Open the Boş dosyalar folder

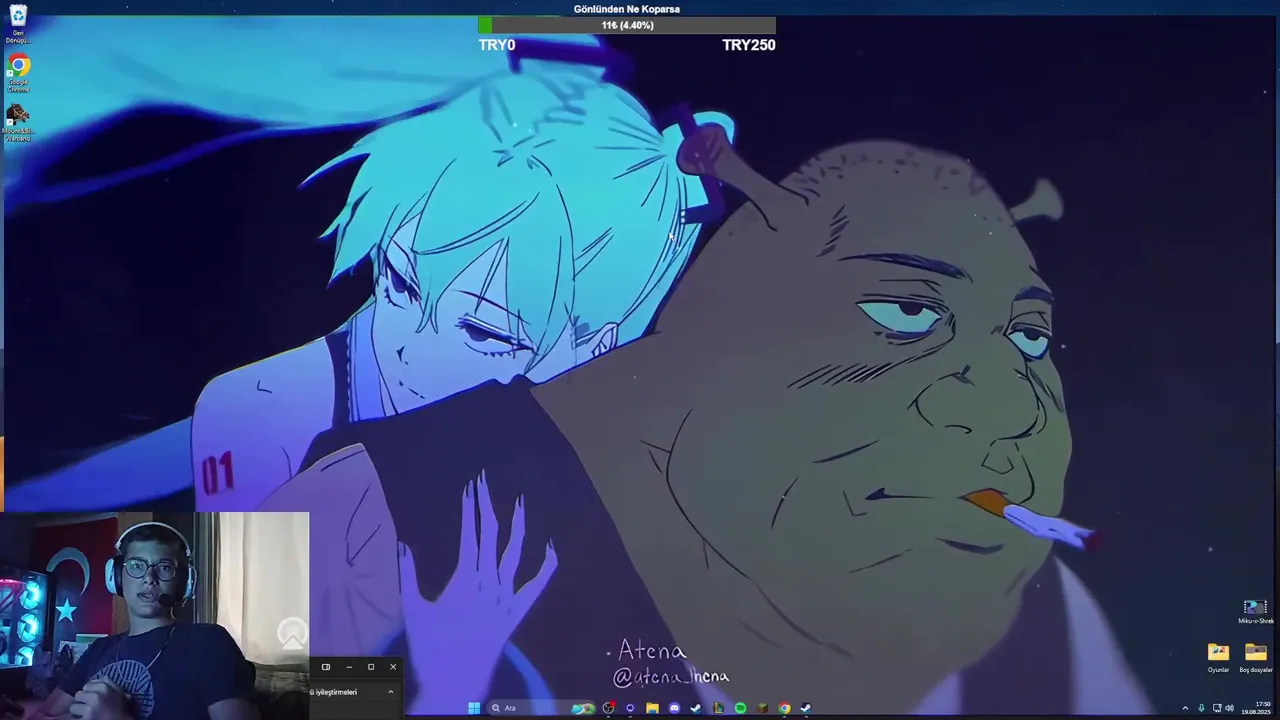pyautogui.click(x=1256, y=658)
